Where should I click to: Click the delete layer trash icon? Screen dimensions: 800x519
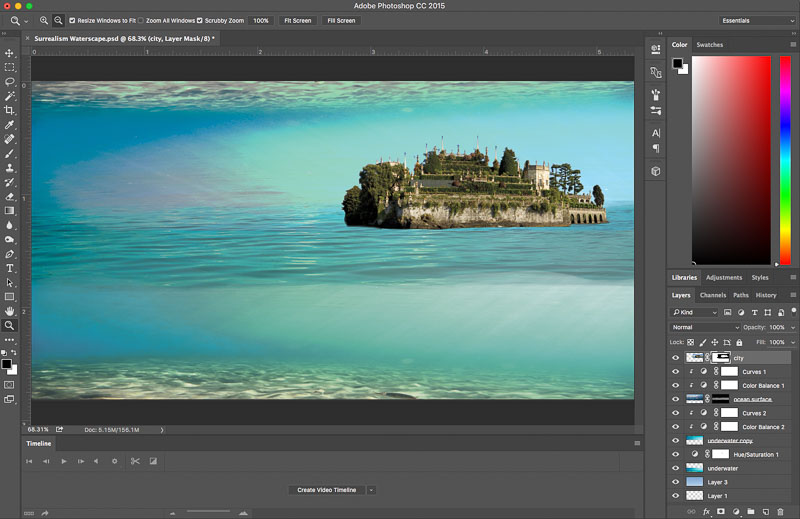[780, 511]
